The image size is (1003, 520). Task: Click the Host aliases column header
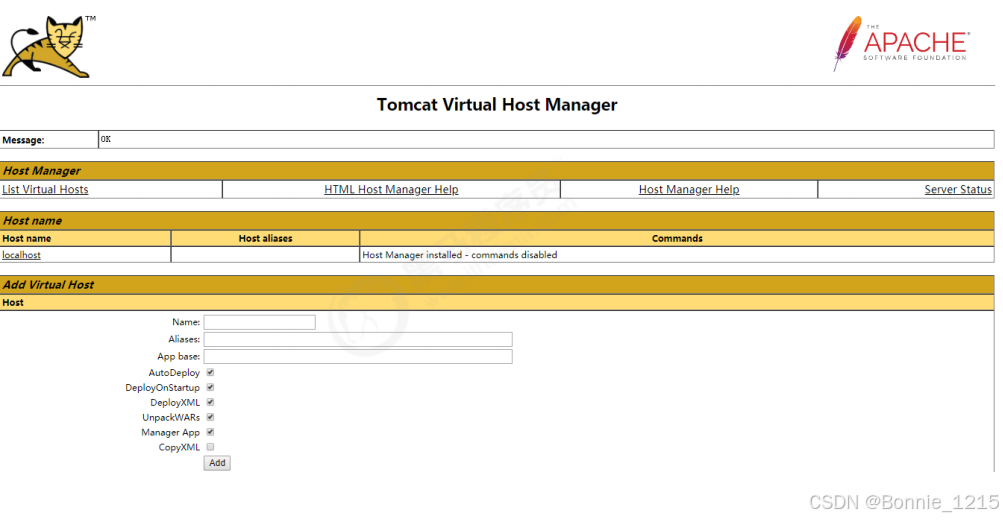coord(265,239)
